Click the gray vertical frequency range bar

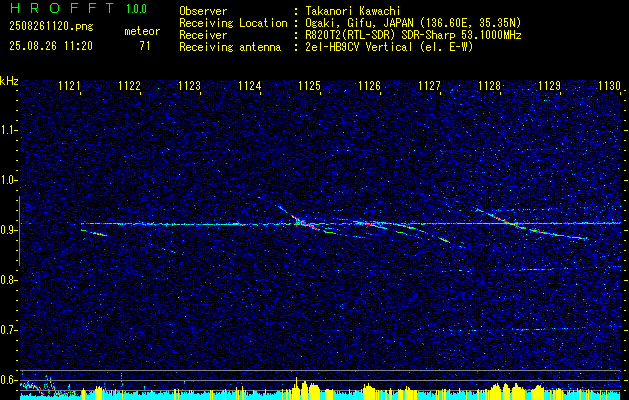coord(19,231)
